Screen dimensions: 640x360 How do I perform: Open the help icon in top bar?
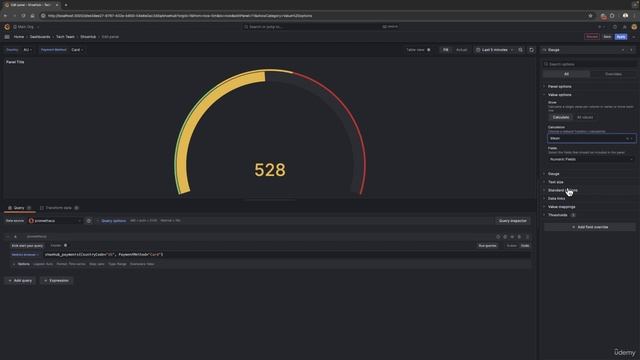[615, 27]
